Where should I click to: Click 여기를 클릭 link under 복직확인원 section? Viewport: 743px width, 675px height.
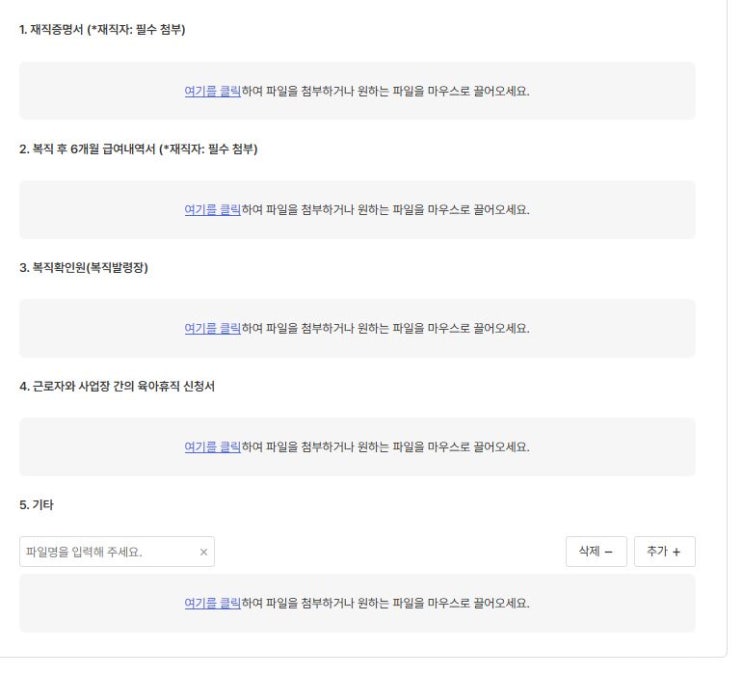(x=212, y=328)
